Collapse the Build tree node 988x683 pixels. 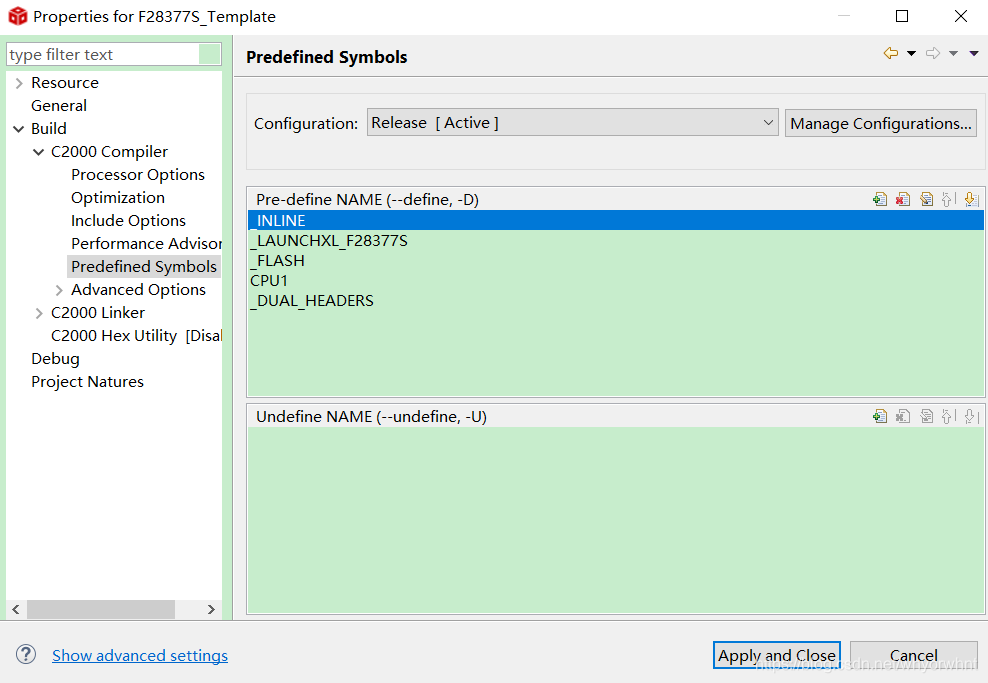(x=18, y=129)
